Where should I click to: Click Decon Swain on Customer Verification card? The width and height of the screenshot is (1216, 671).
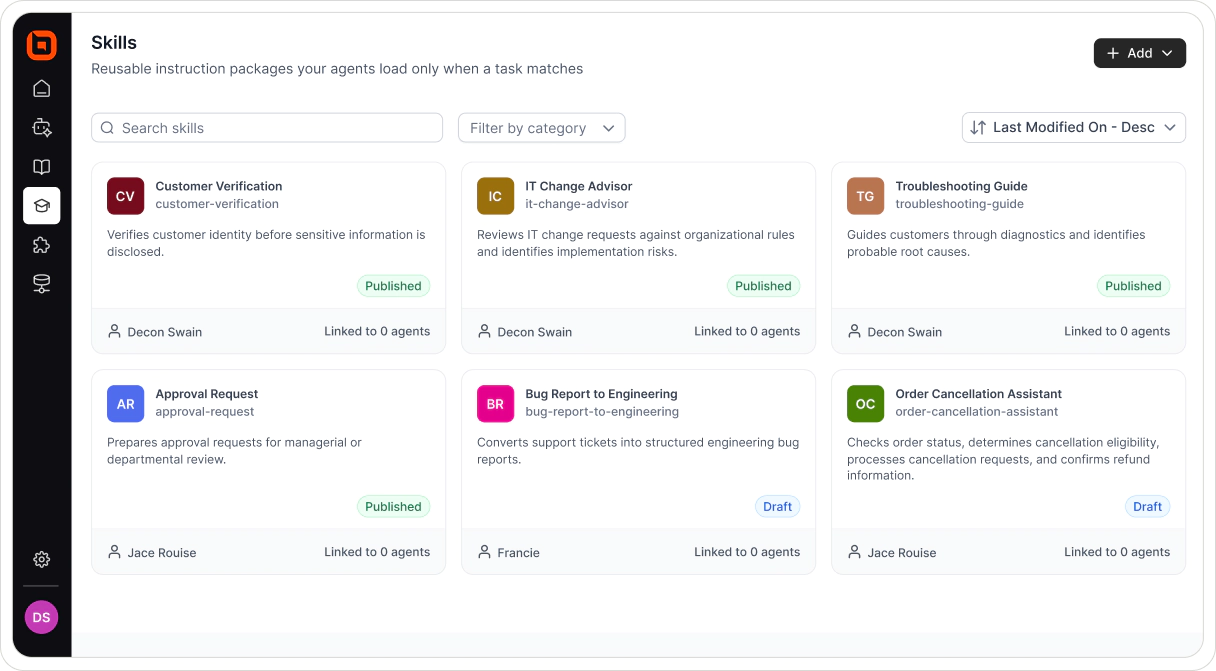[165, 332]
